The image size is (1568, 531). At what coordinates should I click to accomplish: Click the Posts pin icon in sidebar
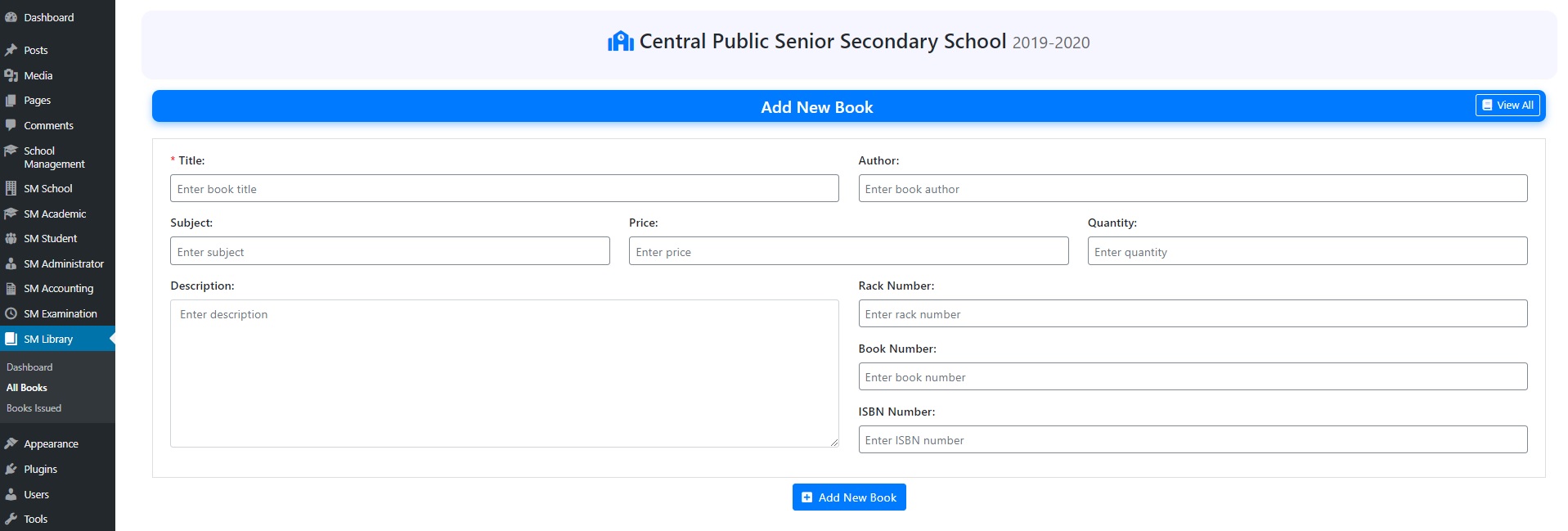11,50
